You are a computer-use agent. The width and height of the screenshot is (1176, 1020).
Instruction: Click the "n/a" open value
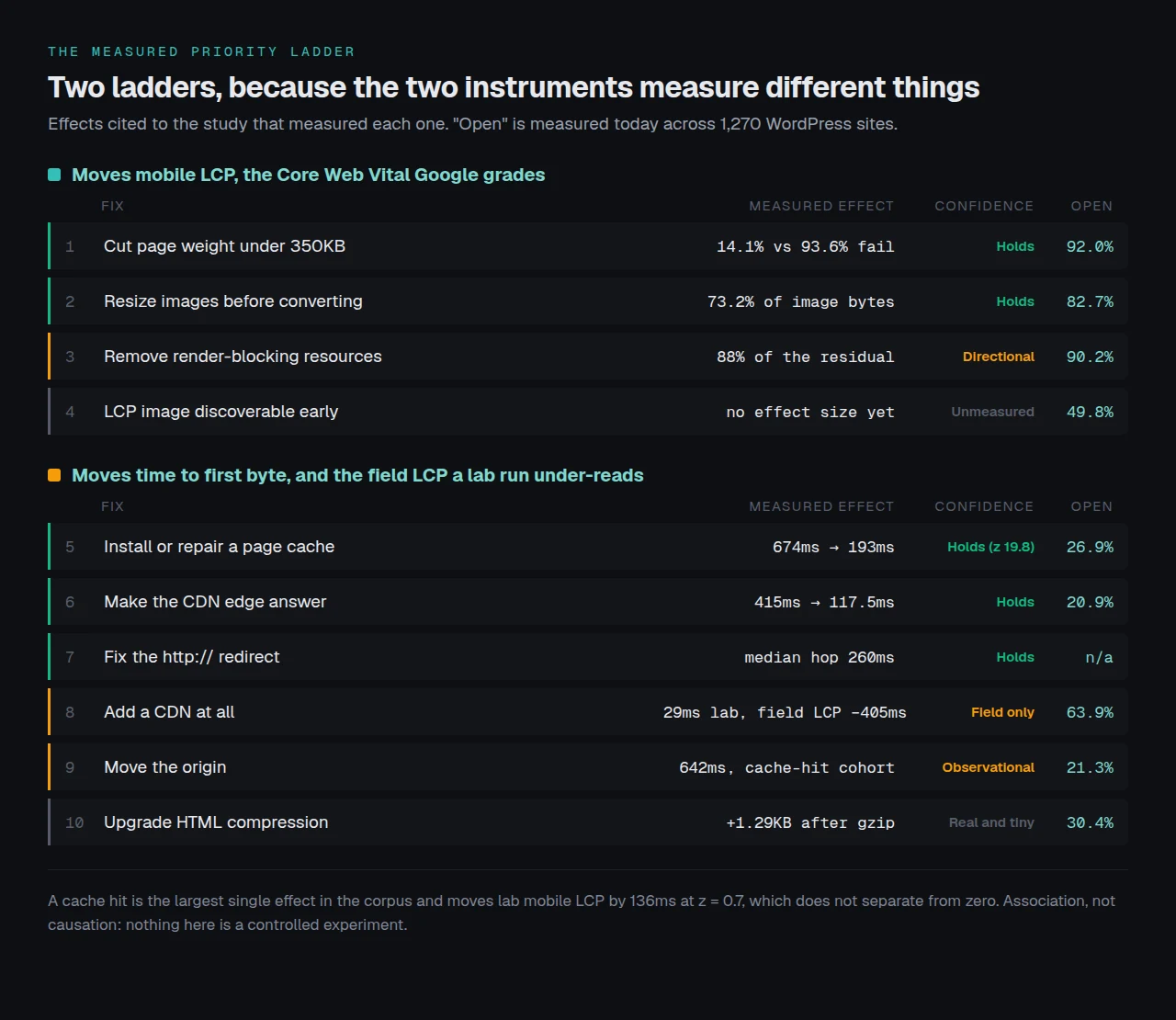(1099, 657)
